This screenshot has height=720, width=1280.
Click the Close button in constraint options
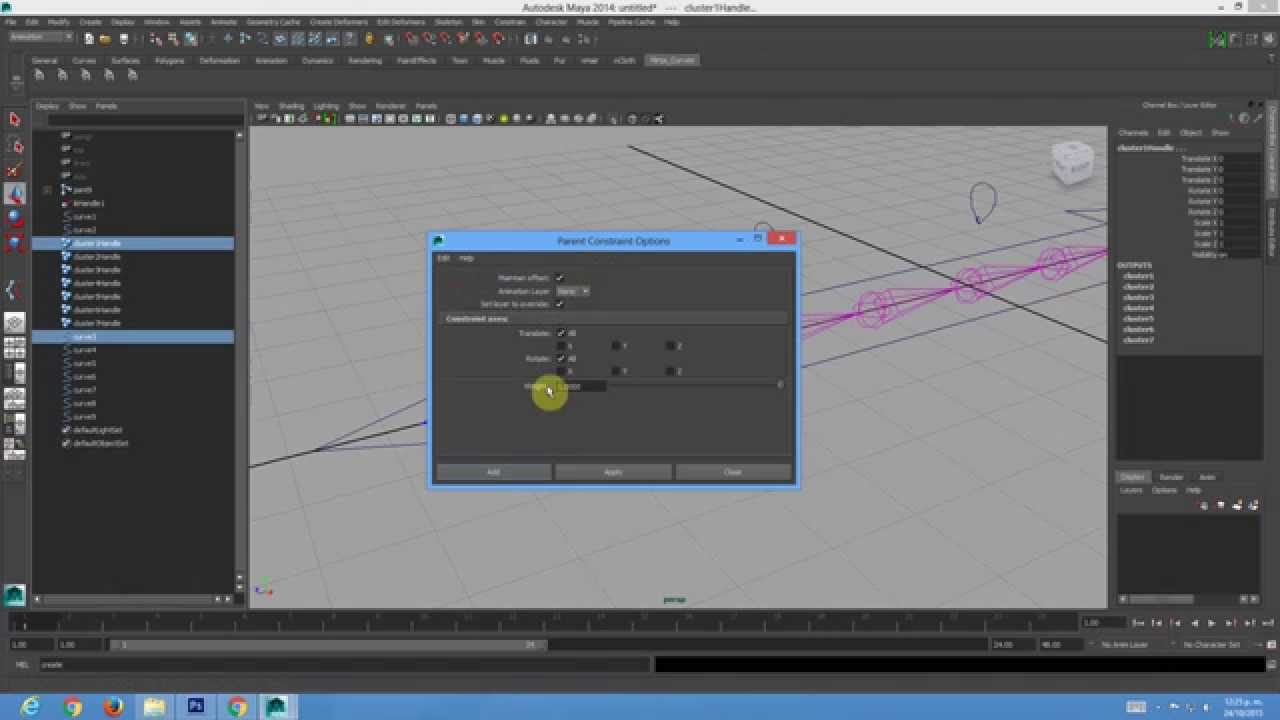click(x=733, y=472)
